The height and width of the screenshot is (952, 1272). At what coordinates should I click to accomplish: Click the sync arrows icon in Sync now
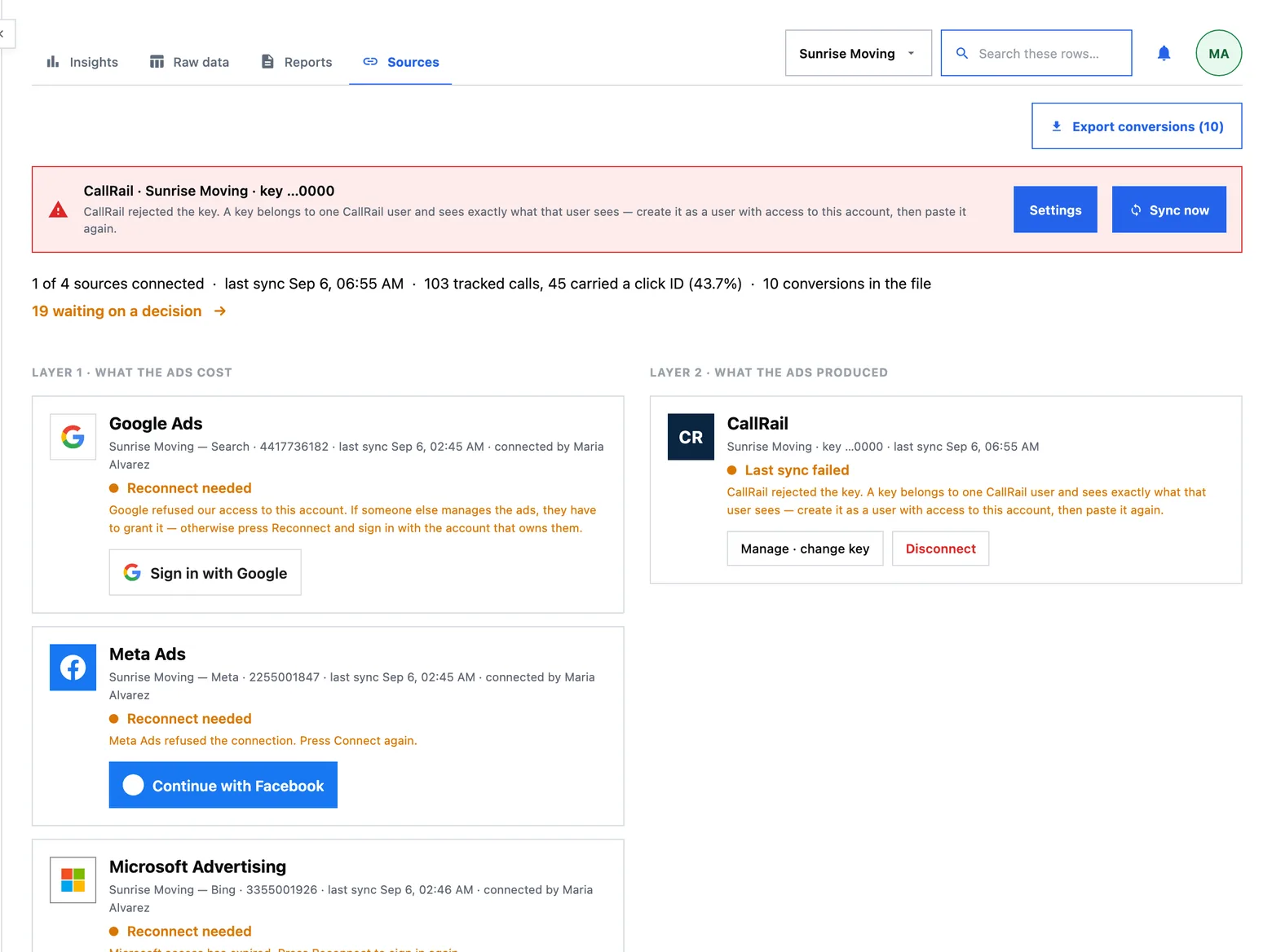(x=1136, y=210)
